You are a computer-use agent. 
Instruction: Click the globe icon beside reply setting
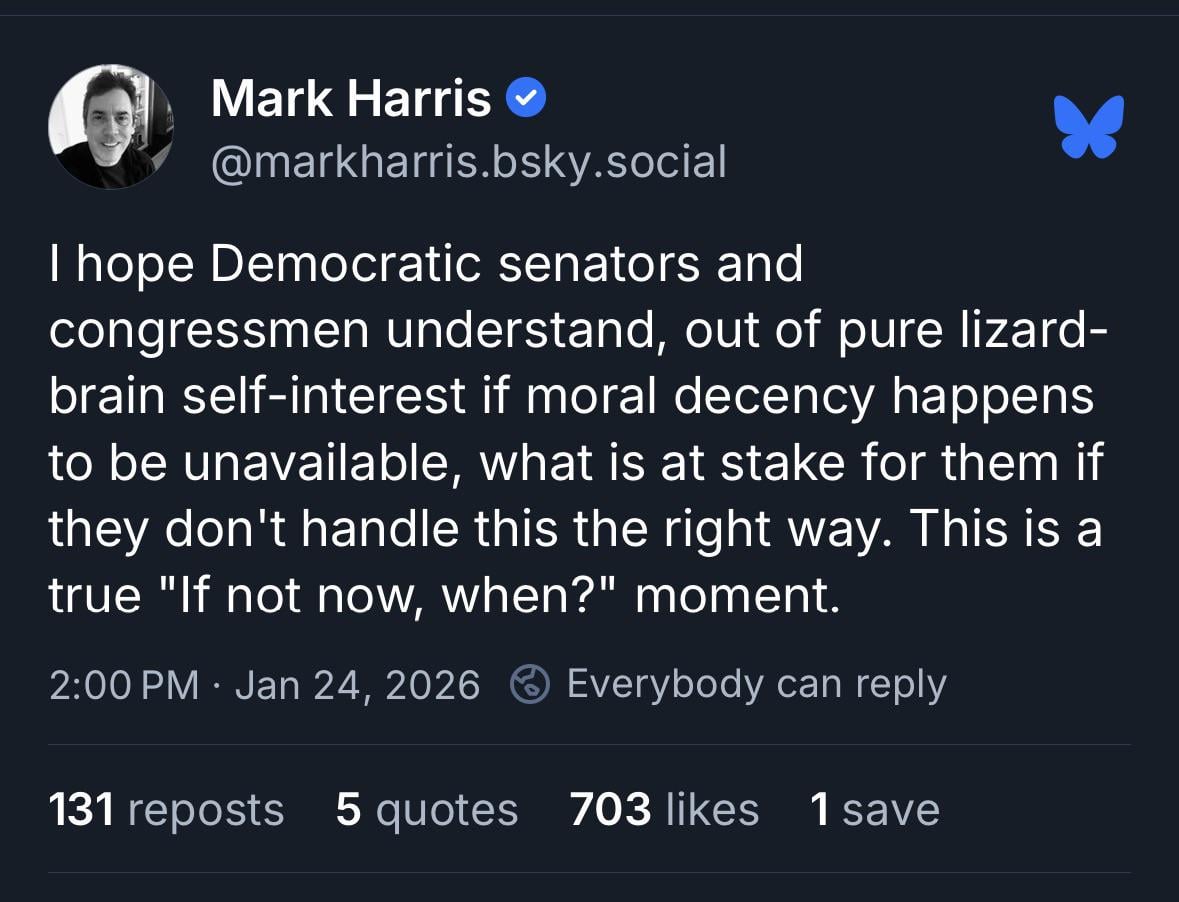point(531,685)
